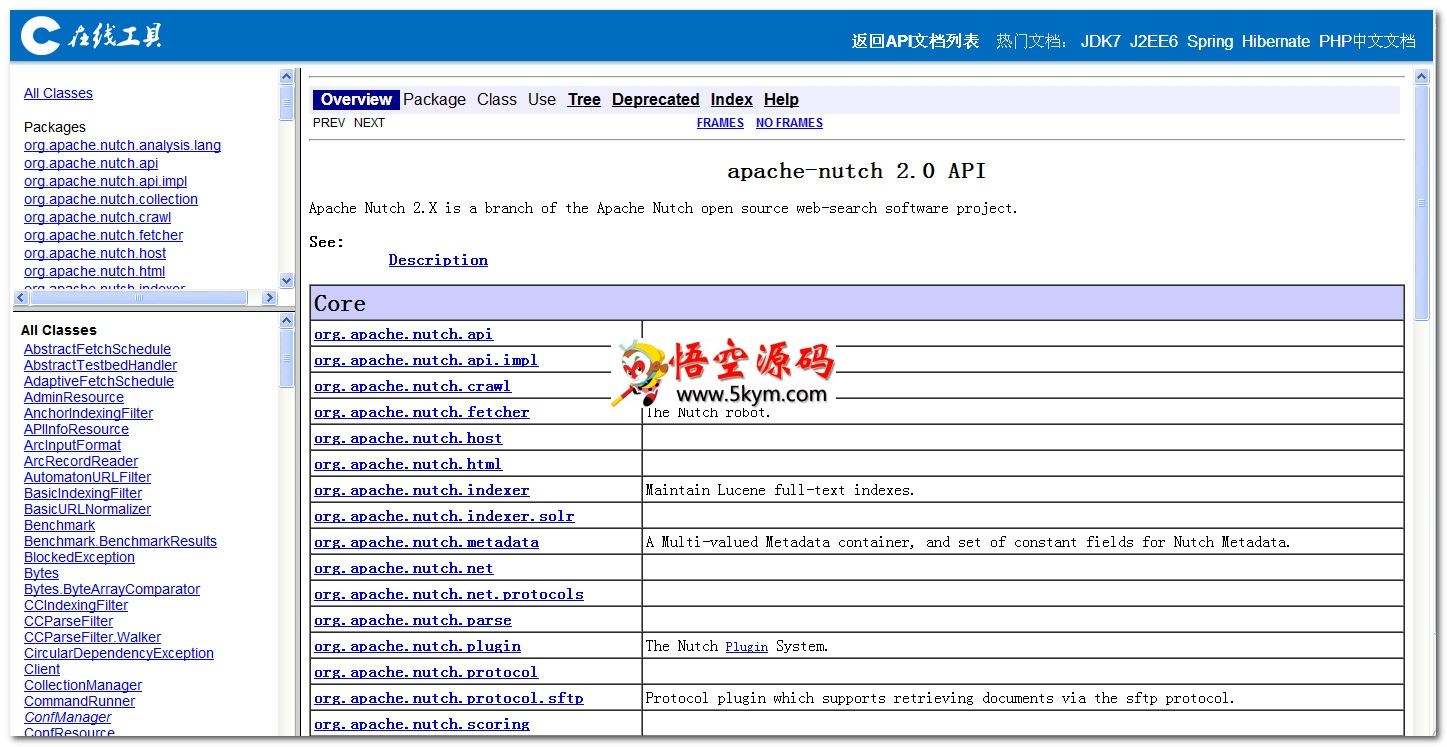The height and width of the screenshot is (747, 1447).
Task: Open org.apache.nutch.collection package in sidebar
Action: [x=111, y=199]
